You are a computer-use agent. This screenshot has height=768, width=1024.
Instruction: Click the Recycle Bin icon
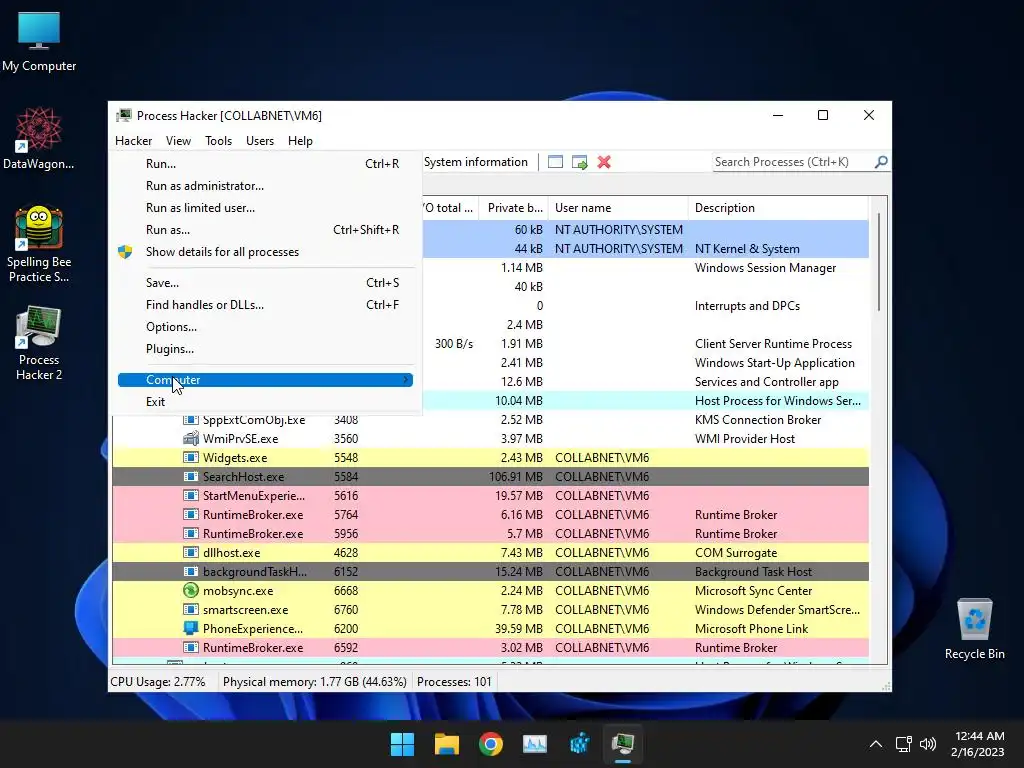click(x=974, y=628)
